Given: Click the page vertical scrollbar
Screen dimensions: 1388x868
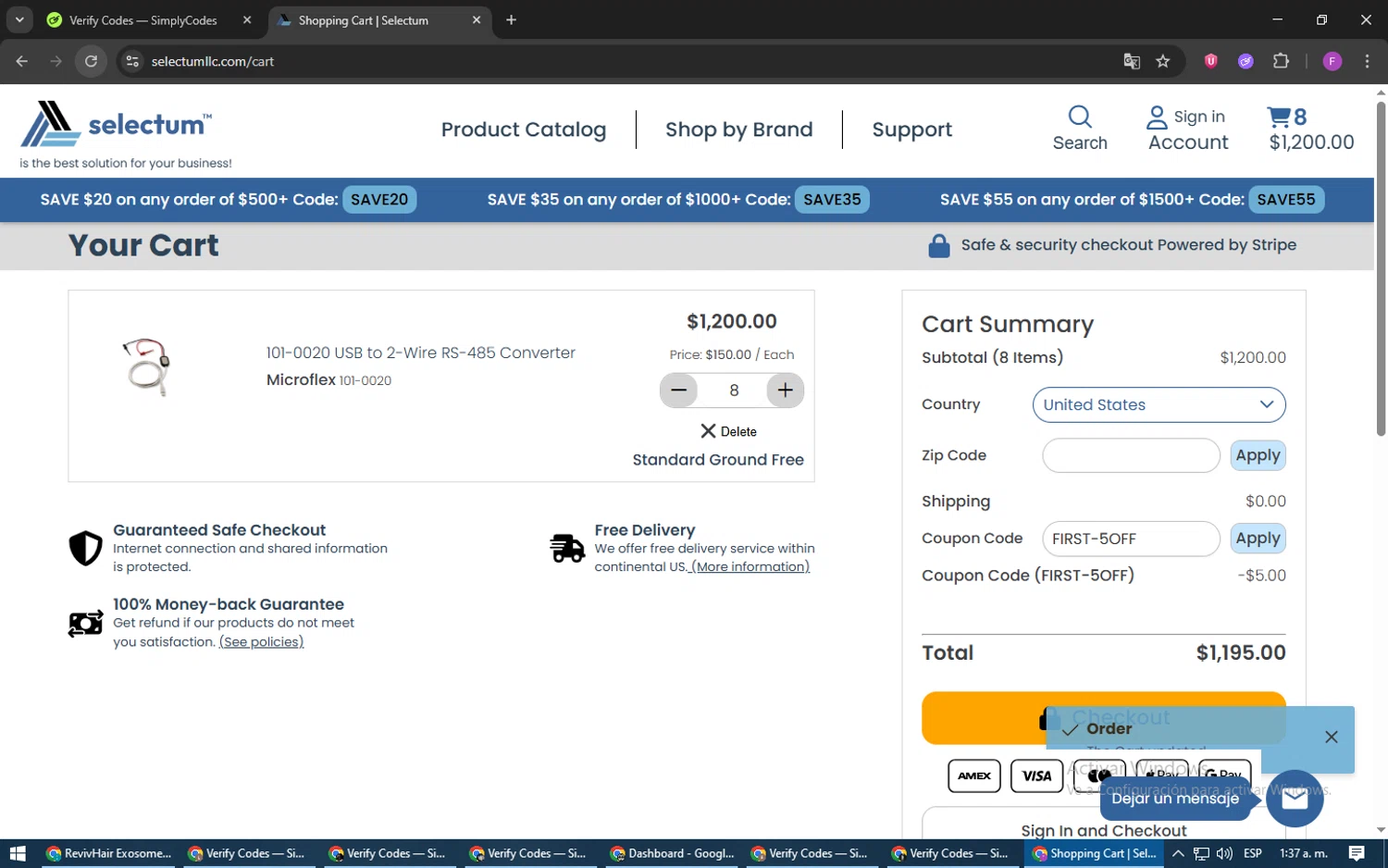Looking at the screenshot, I should tap(1381, 268).
